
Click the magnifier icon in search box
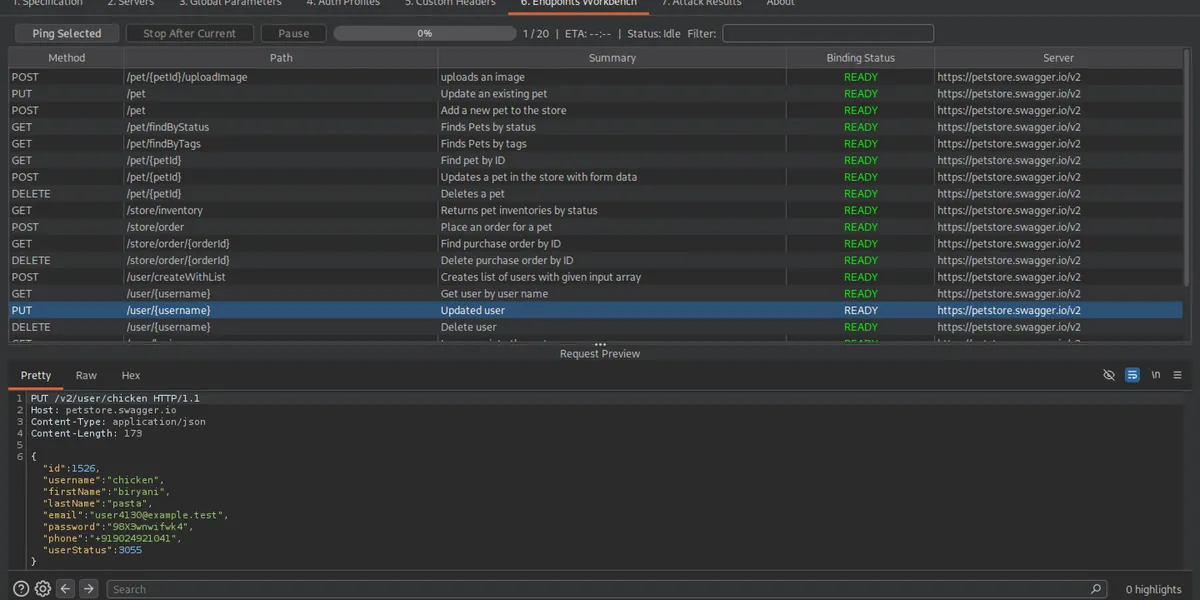coord(1096,589)
